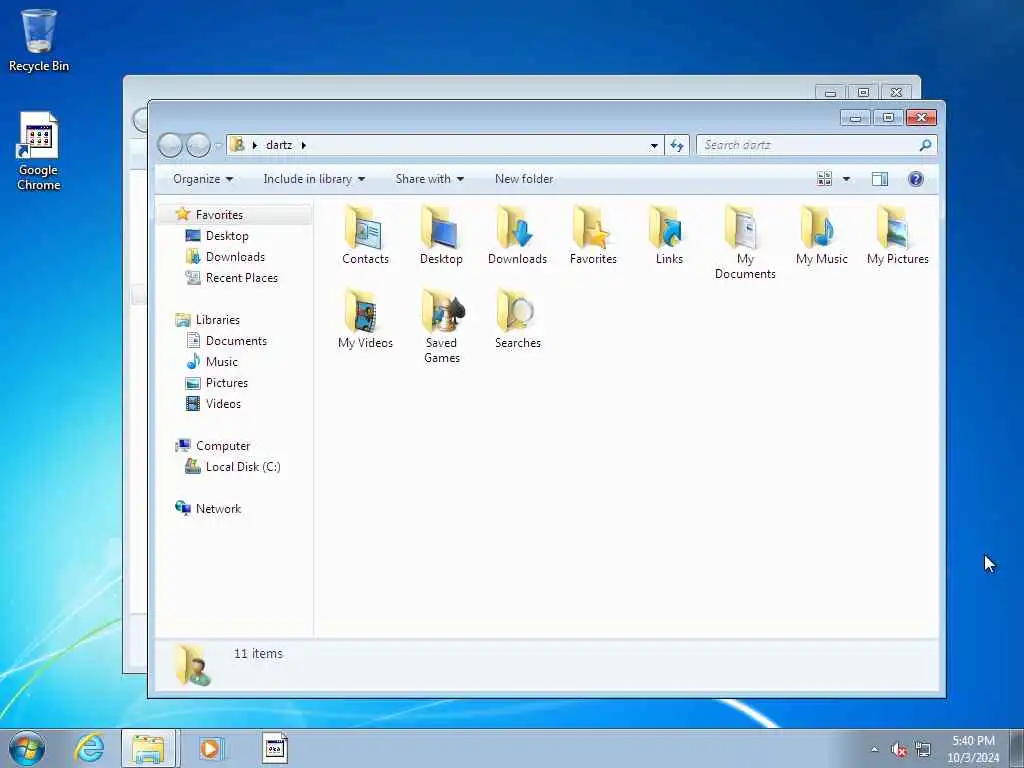The image size is (1024, 768).
Task: Select the My Videos folder
Action: coord(365,319)
